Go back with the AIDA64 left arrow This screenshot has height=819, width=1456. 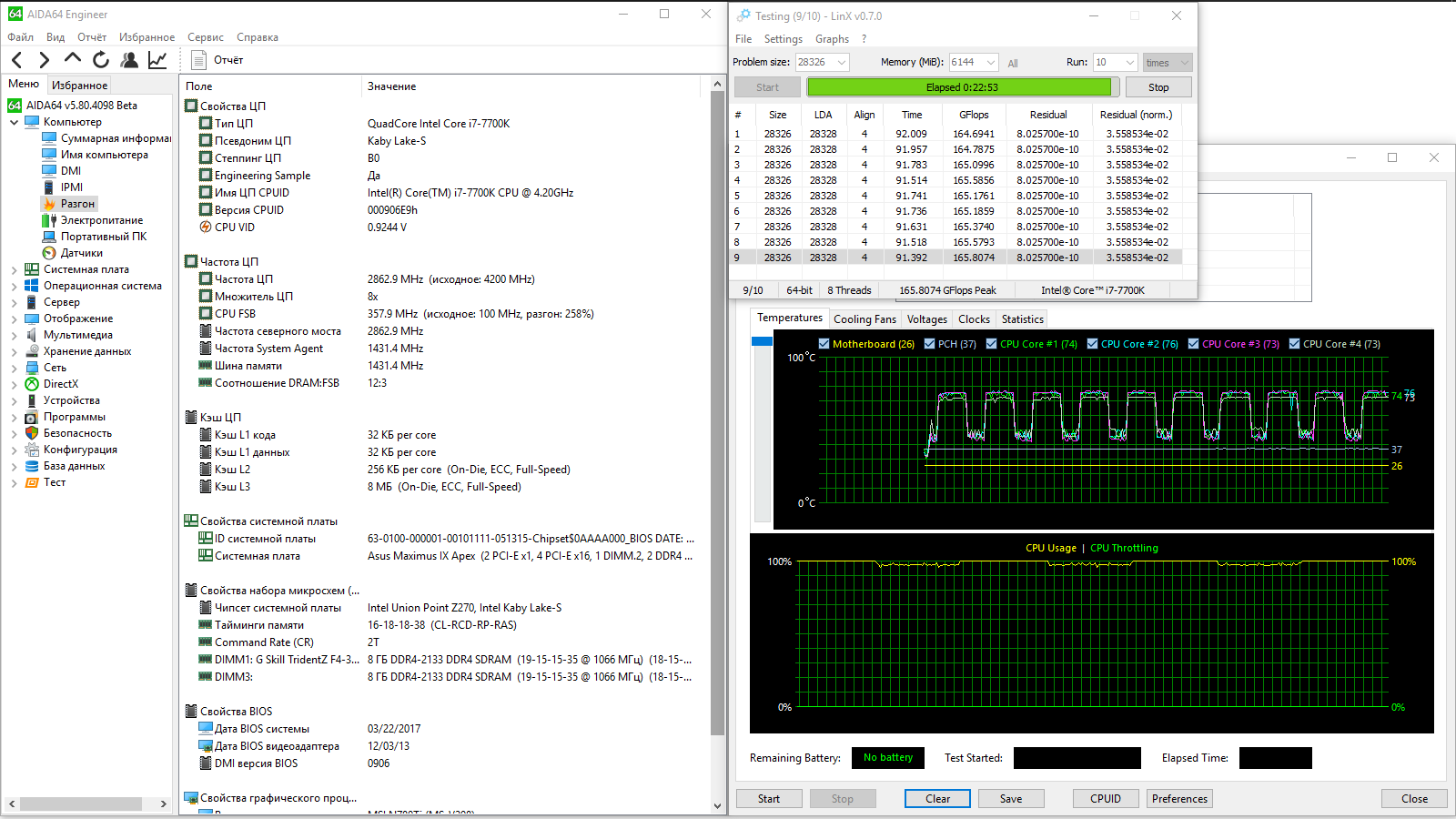(x=17, y=60)
